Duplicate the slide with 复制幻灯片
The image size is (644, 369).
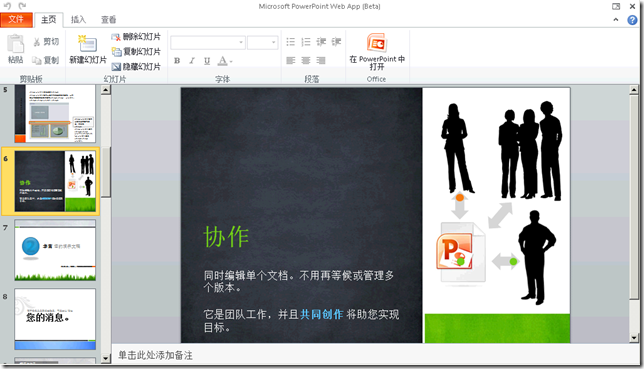136,52
